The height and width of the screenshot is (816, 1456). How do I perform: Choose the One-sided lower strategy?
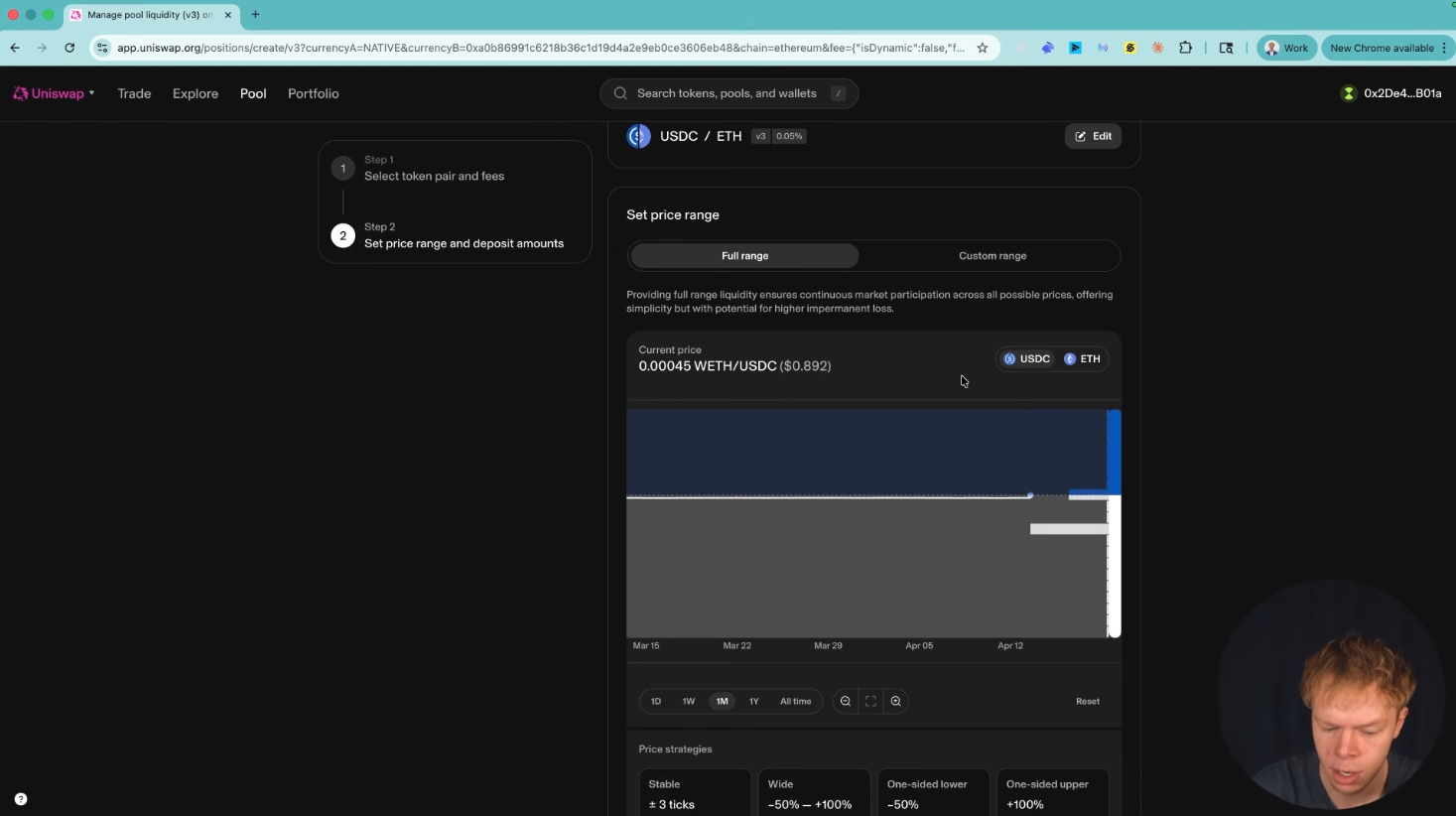tap(933, 794)
